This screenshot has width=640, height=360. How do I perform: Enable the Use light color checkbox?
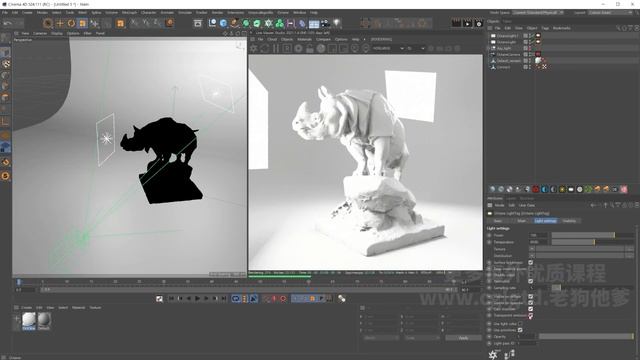coord(520,324)
